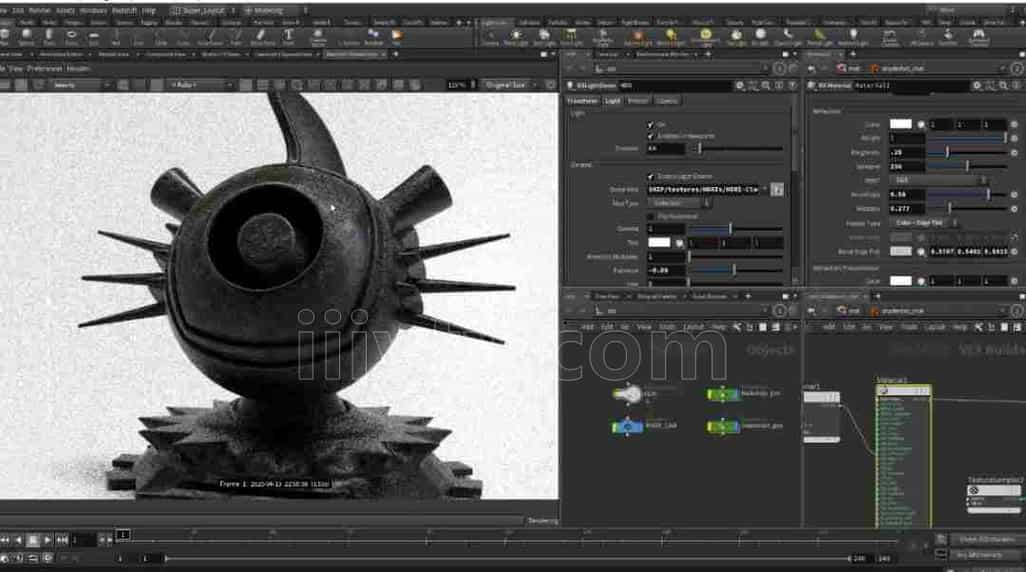
Task: Expand the network path dropdown in material pane
Action: pos(1002,68)
